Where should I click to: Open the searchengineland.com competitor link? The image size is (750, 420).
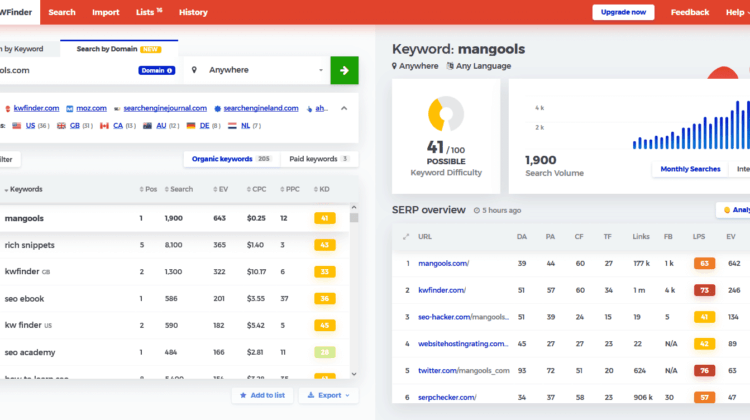tap(261, 109)
